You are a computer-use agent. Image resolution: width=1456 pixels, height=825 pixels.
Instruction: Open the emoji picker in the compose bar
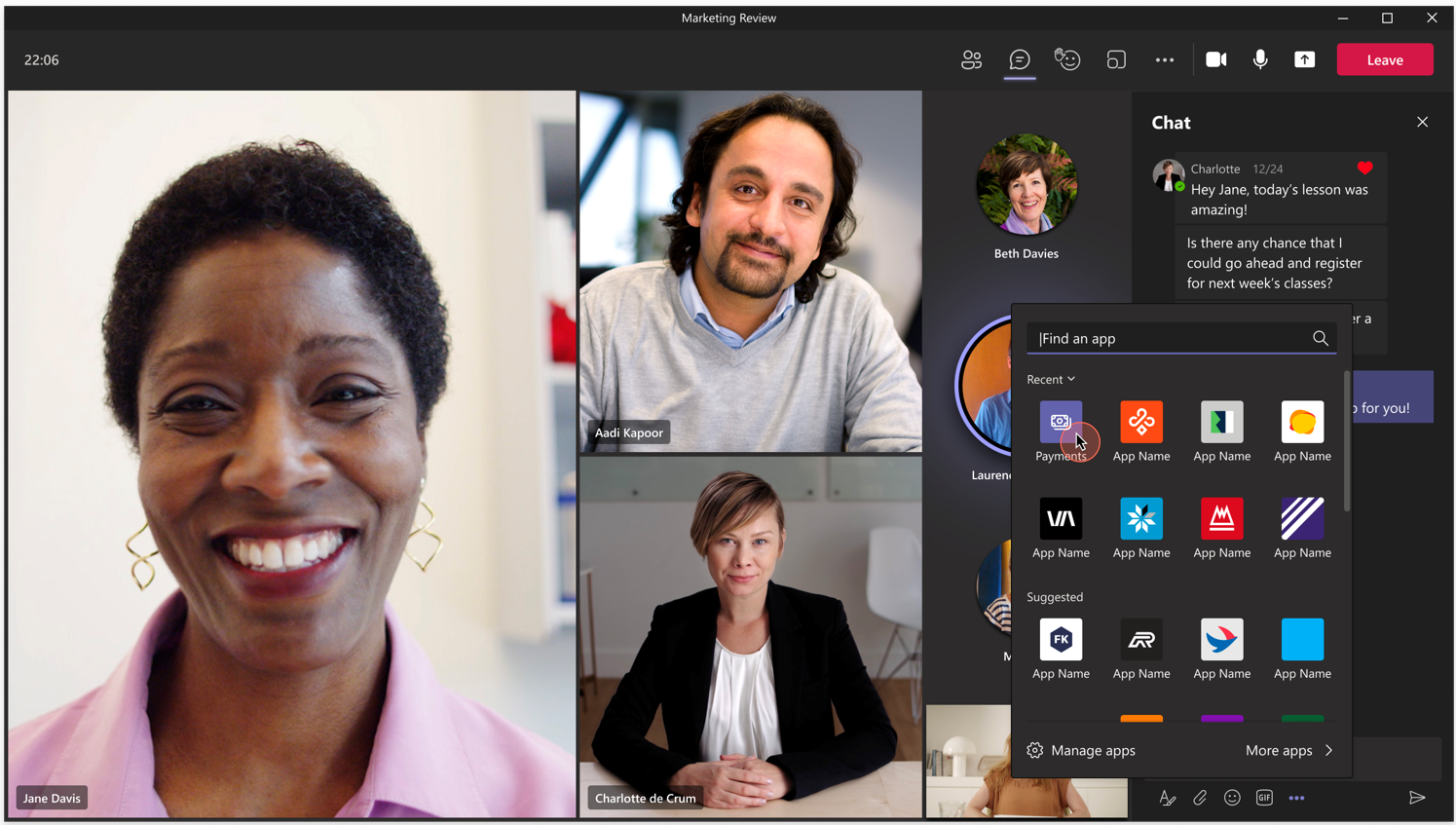[x=1231, y=798]
